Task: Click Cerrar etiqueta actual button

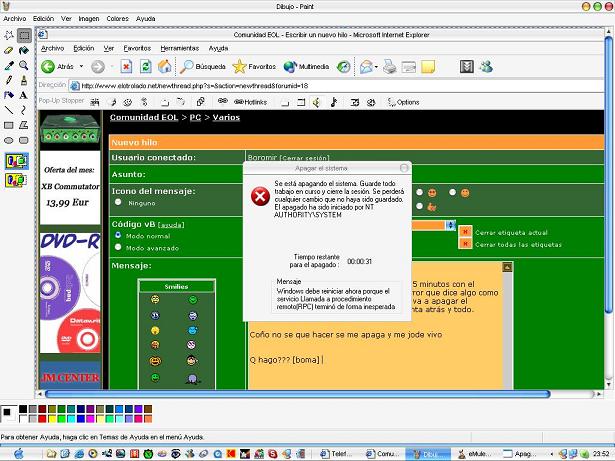Action: pyautogui.click(x=465, y=232)
